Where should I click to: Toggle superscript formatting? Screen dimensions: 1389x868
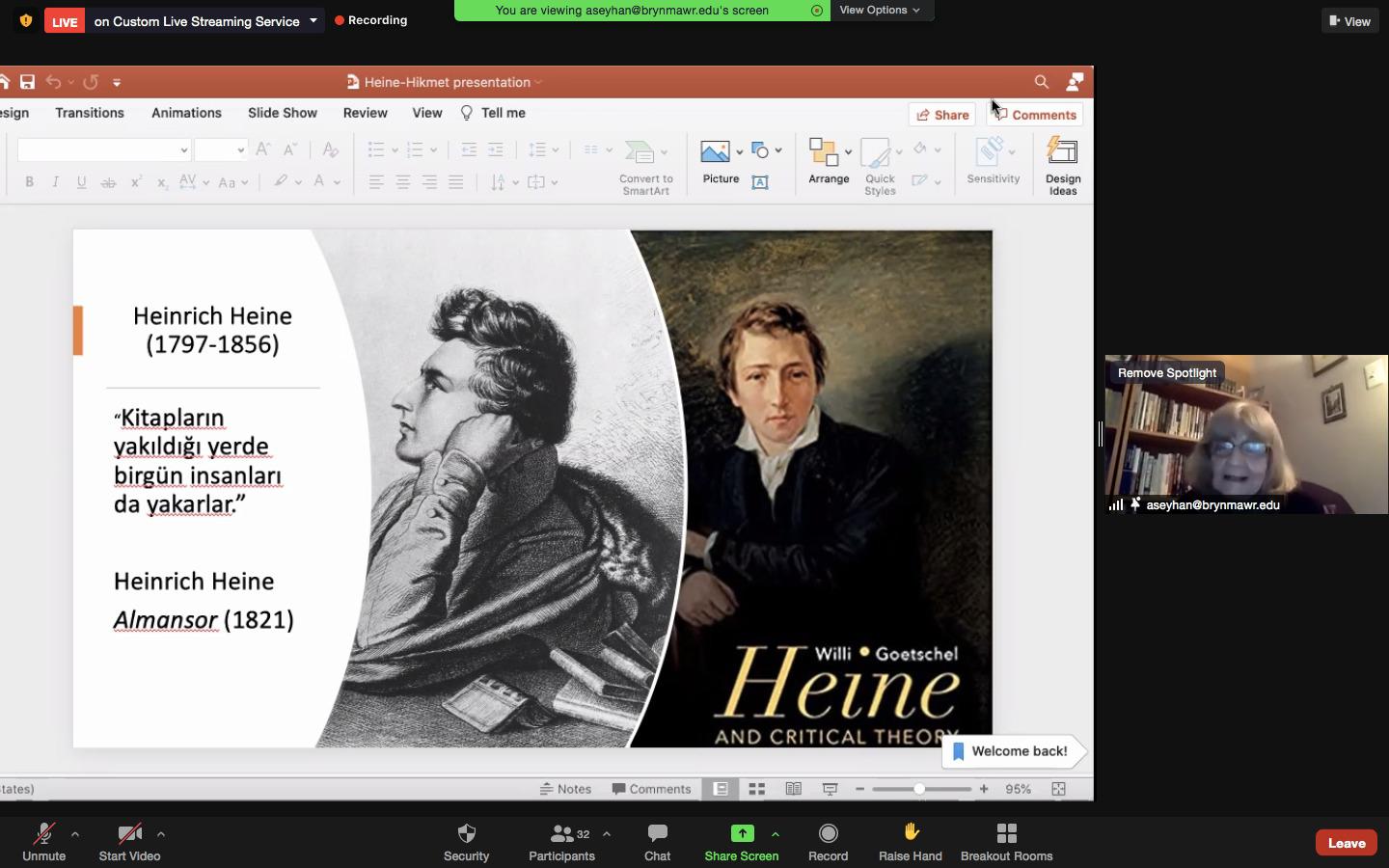(x=136, y=181)
